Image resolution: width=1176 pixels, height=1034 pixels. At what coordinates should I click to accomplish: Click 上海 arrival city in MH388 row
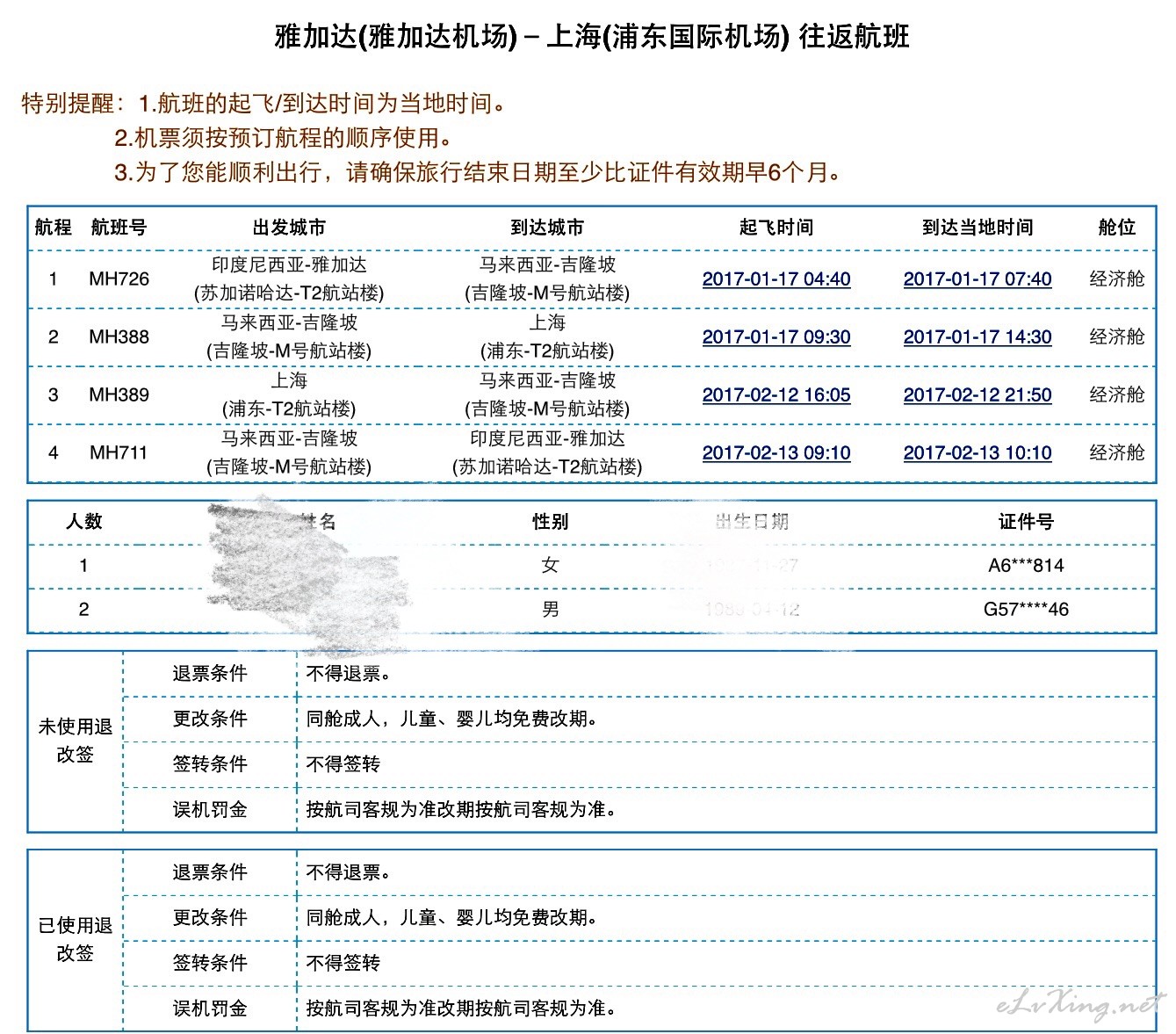[x=547, y=323]
